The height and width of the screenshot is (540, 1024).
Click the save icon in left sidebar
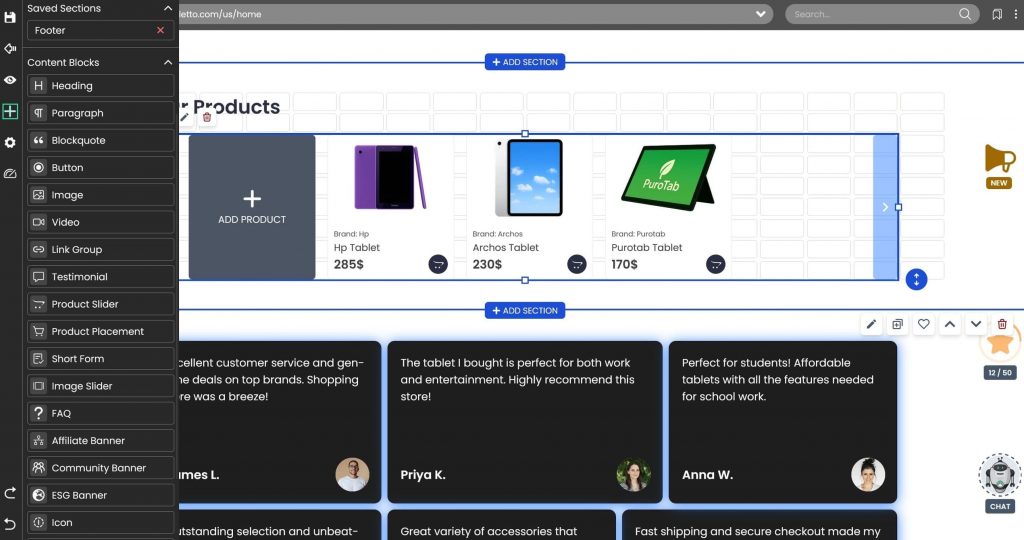(x=10, y=17)
